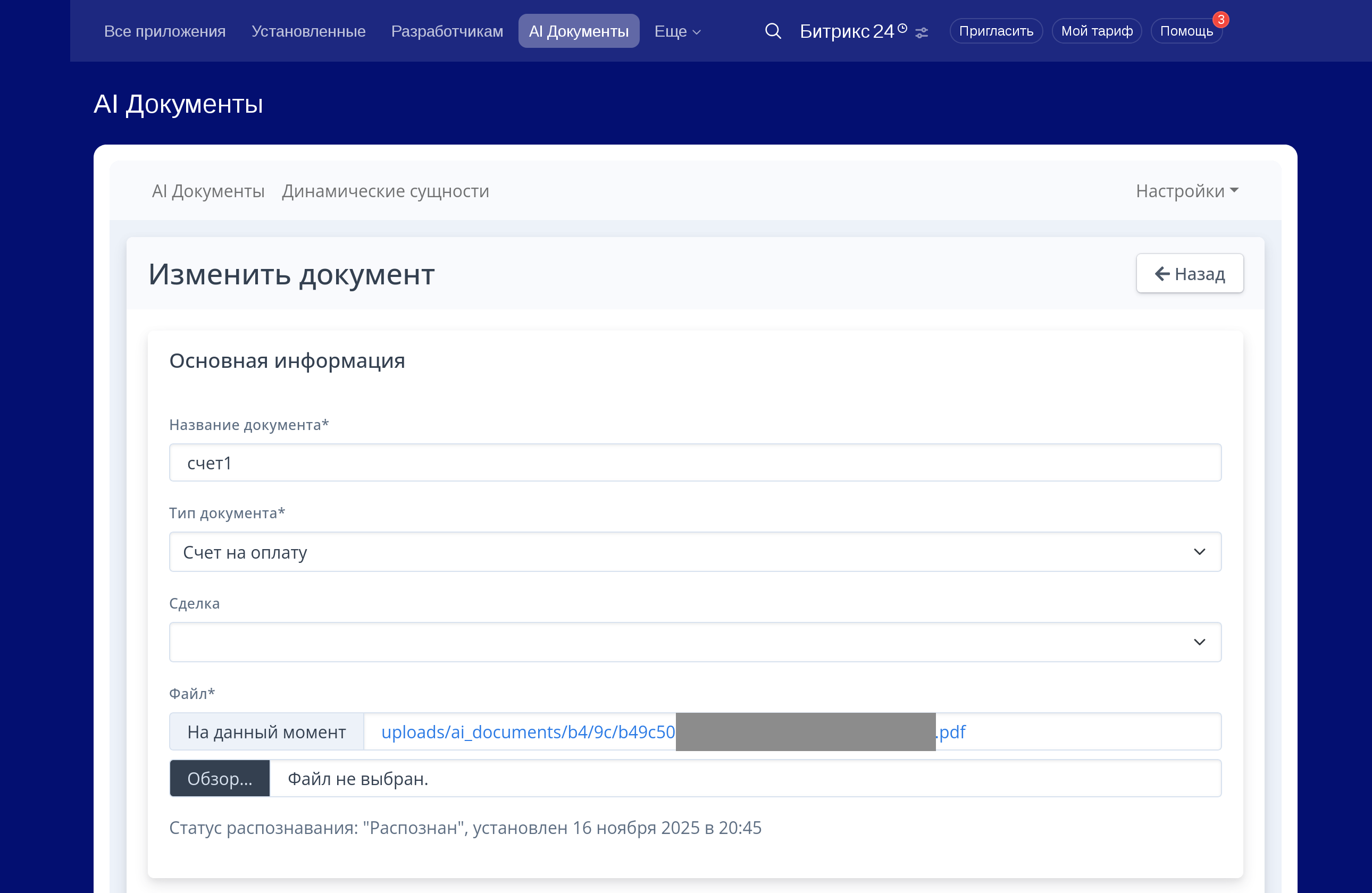The height and width of the screenshot is (893, 1372).
Task: Open Разработчикам menu item
Action: [447, 31]
